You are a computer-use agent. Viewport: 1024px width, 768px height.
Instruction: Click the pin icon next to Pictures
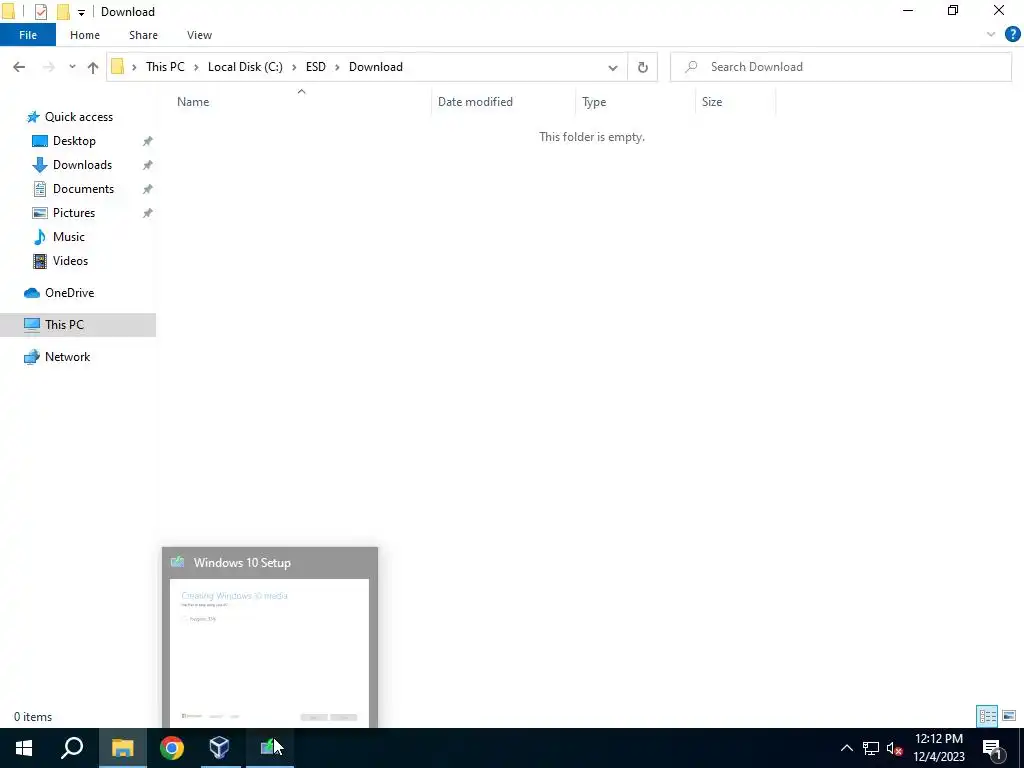[148, 213]
